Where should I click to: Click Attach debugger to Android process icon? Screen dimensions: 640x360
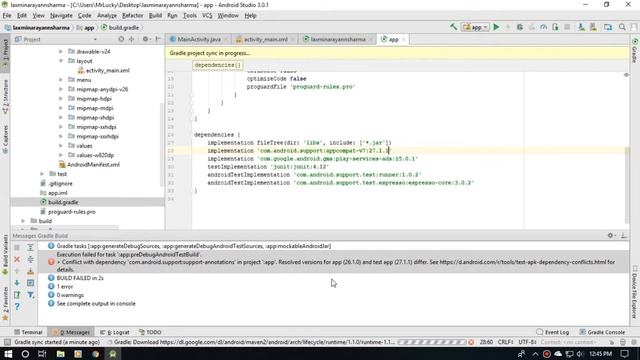tap(555, 27)
